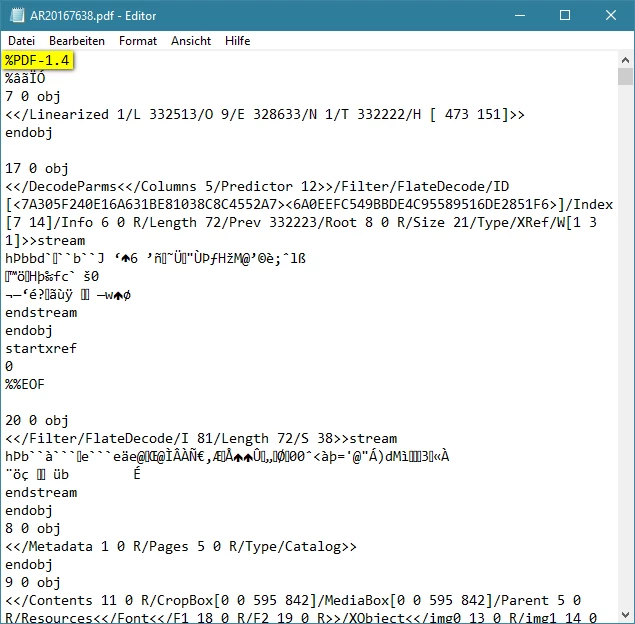
Task: Click the DecodeParms Columns 5/Predictor line
Action: (257, 187)
